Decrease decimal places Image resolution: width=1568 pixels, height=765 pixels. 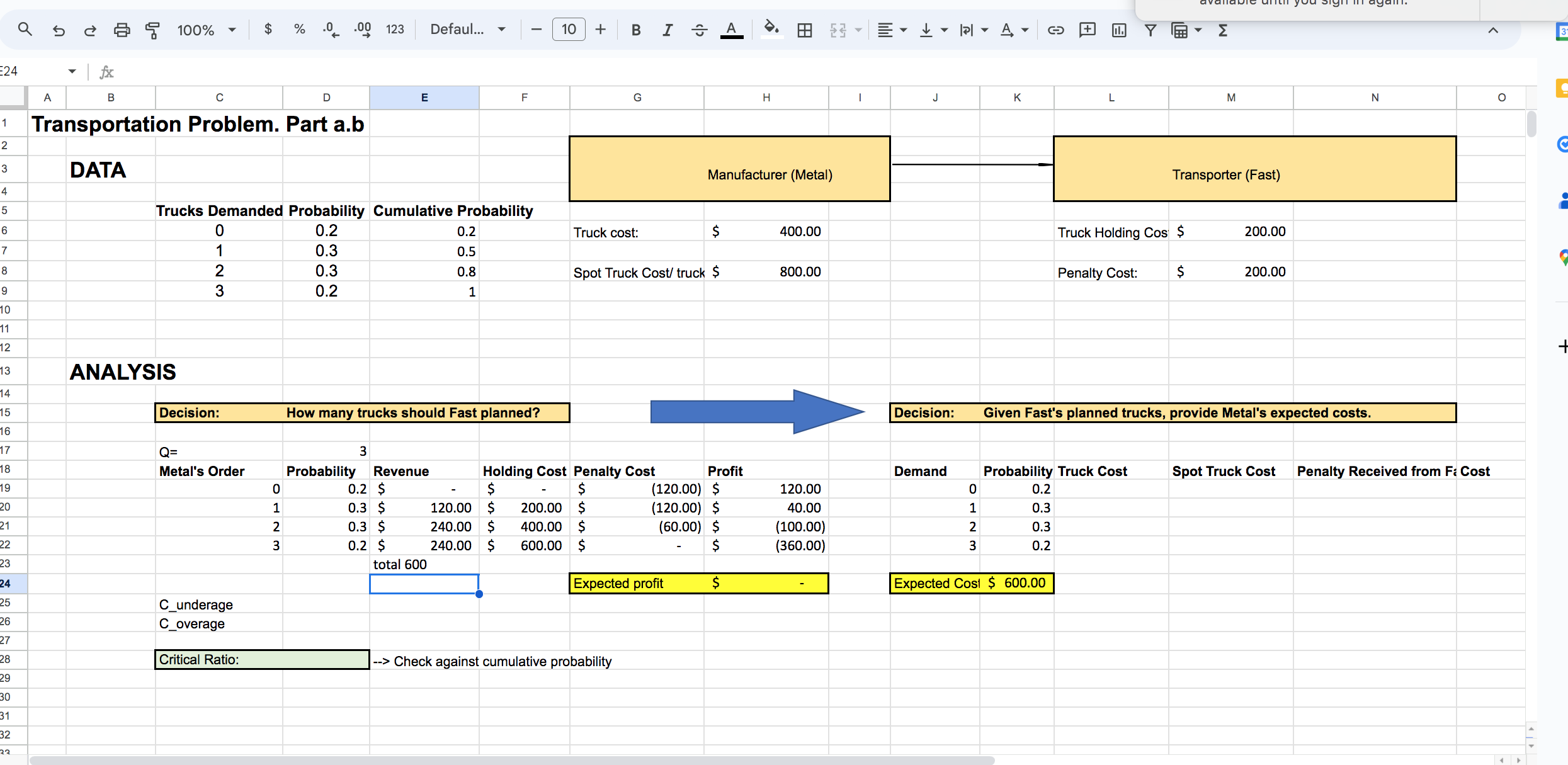tap(330, 30)
